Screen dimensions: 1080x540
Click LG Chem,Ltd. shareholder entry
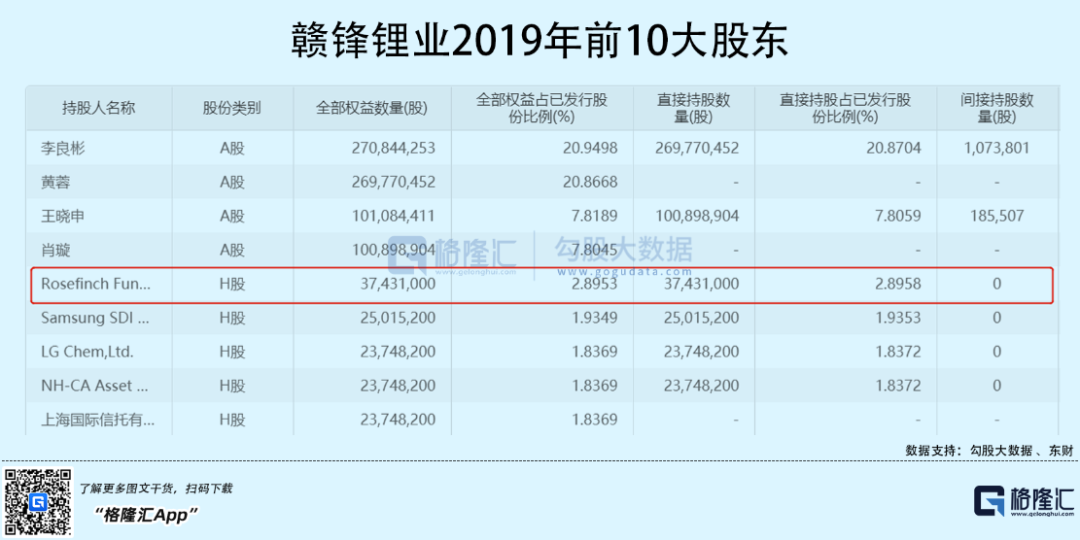click(x=87, y=352)
